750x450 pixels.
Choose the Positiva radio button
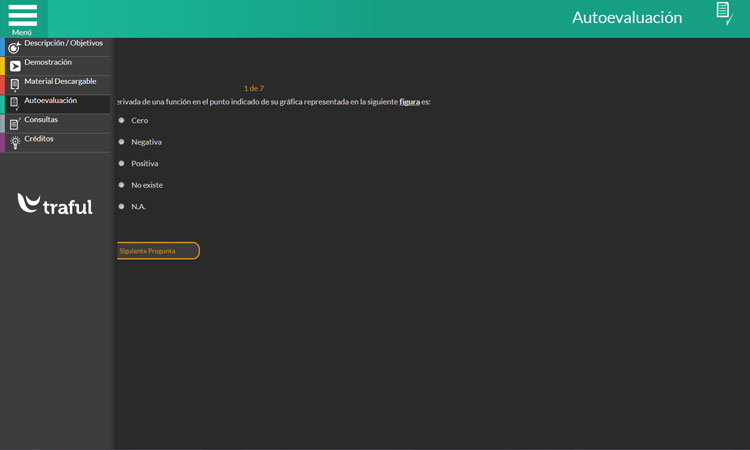pos(122,163)
